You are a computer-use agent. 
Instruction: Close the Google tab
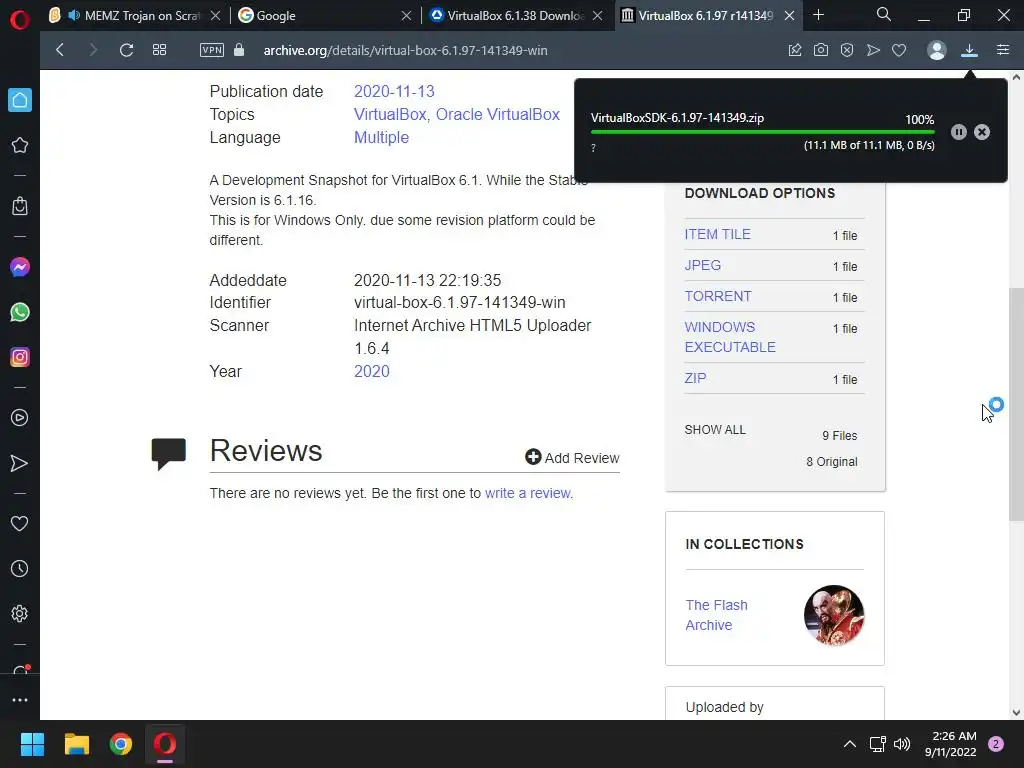tap(406, 15)
